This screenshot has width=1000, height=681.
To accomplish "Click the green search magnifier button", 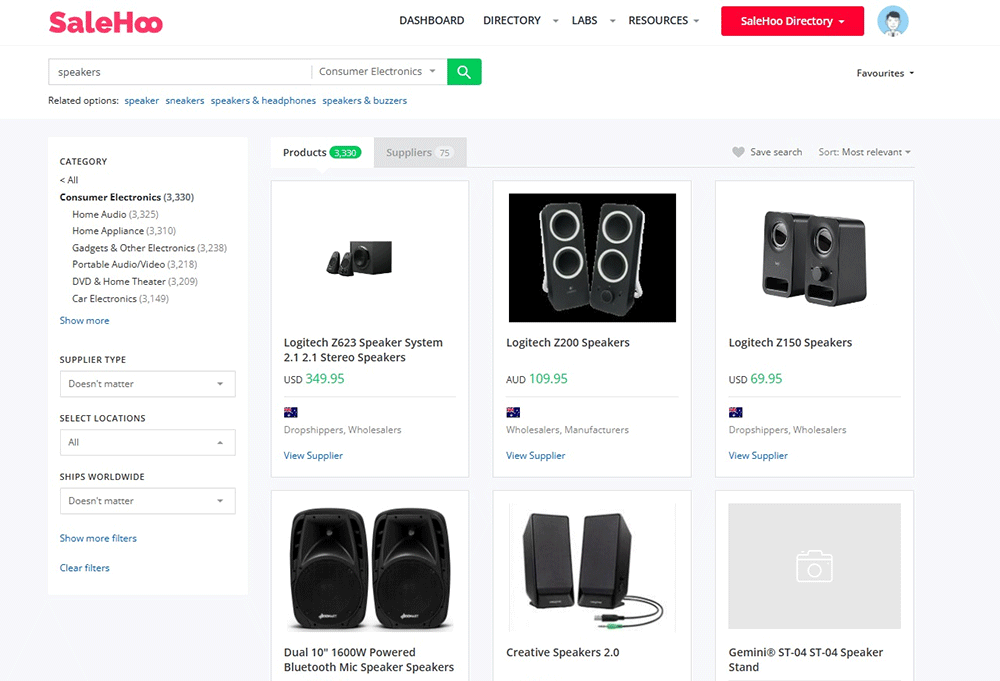I will pos(464,72).
